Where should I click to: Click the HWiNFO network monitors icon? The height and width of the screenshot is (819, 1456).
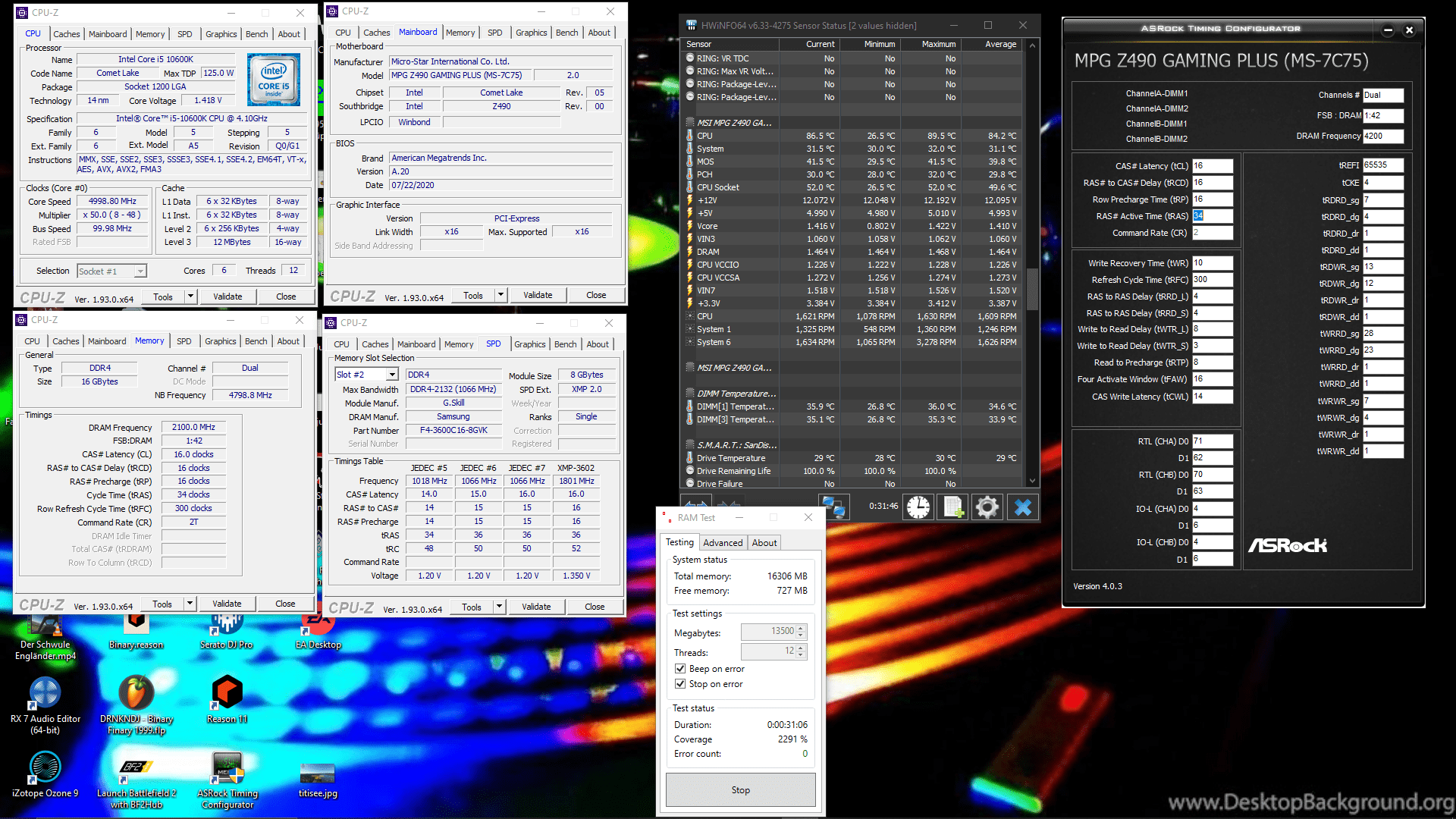834,507
